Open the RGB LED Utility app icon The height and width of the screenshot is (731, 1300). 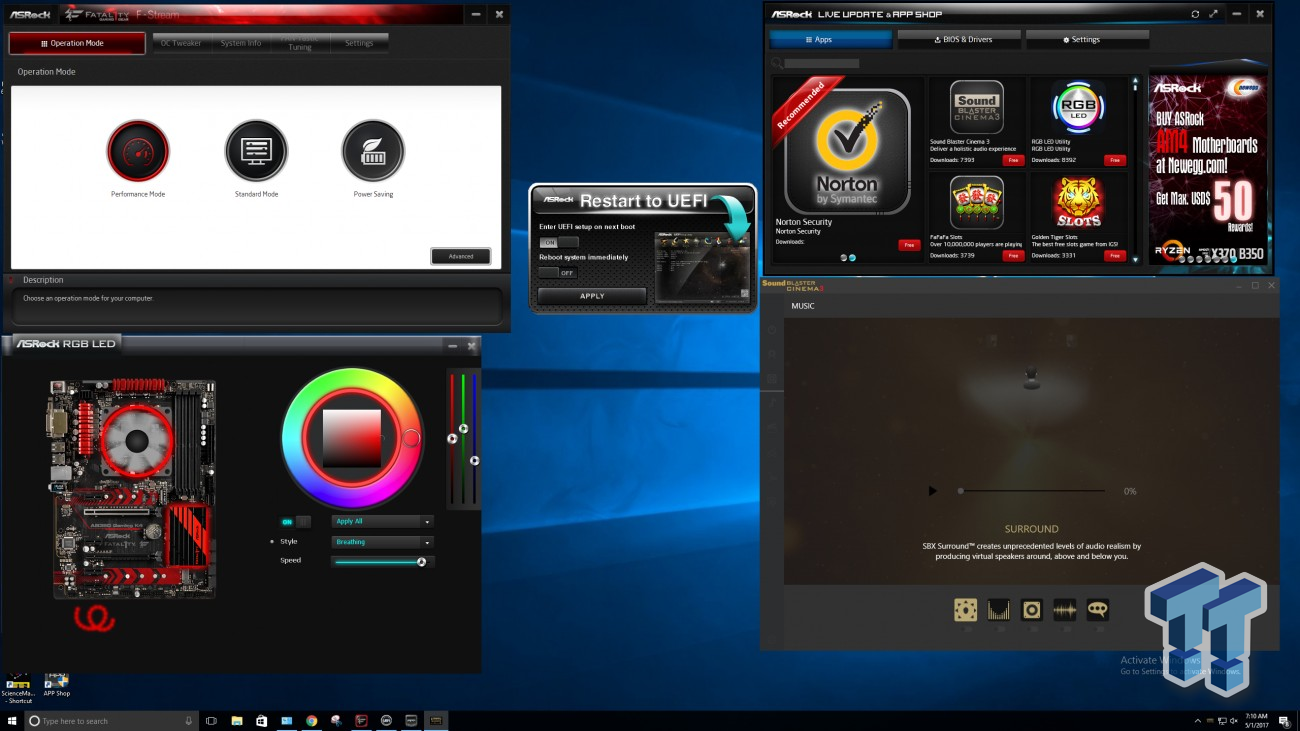tap(1078, 107)
